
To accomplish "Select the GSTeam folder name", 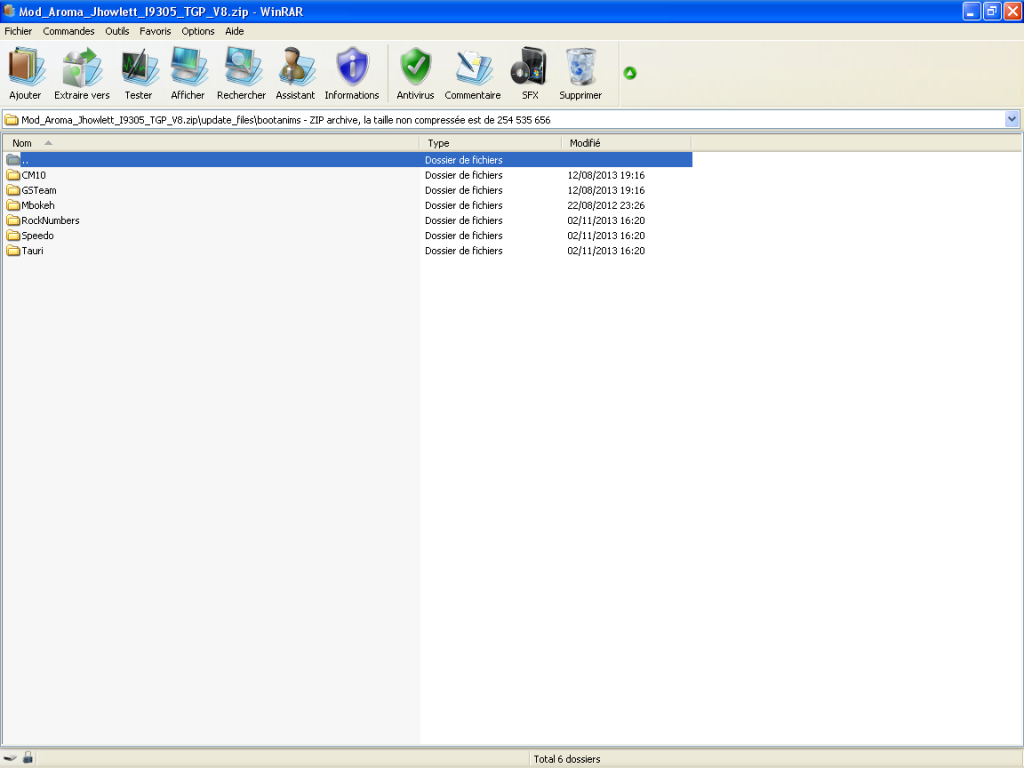I will coord(39,190).
